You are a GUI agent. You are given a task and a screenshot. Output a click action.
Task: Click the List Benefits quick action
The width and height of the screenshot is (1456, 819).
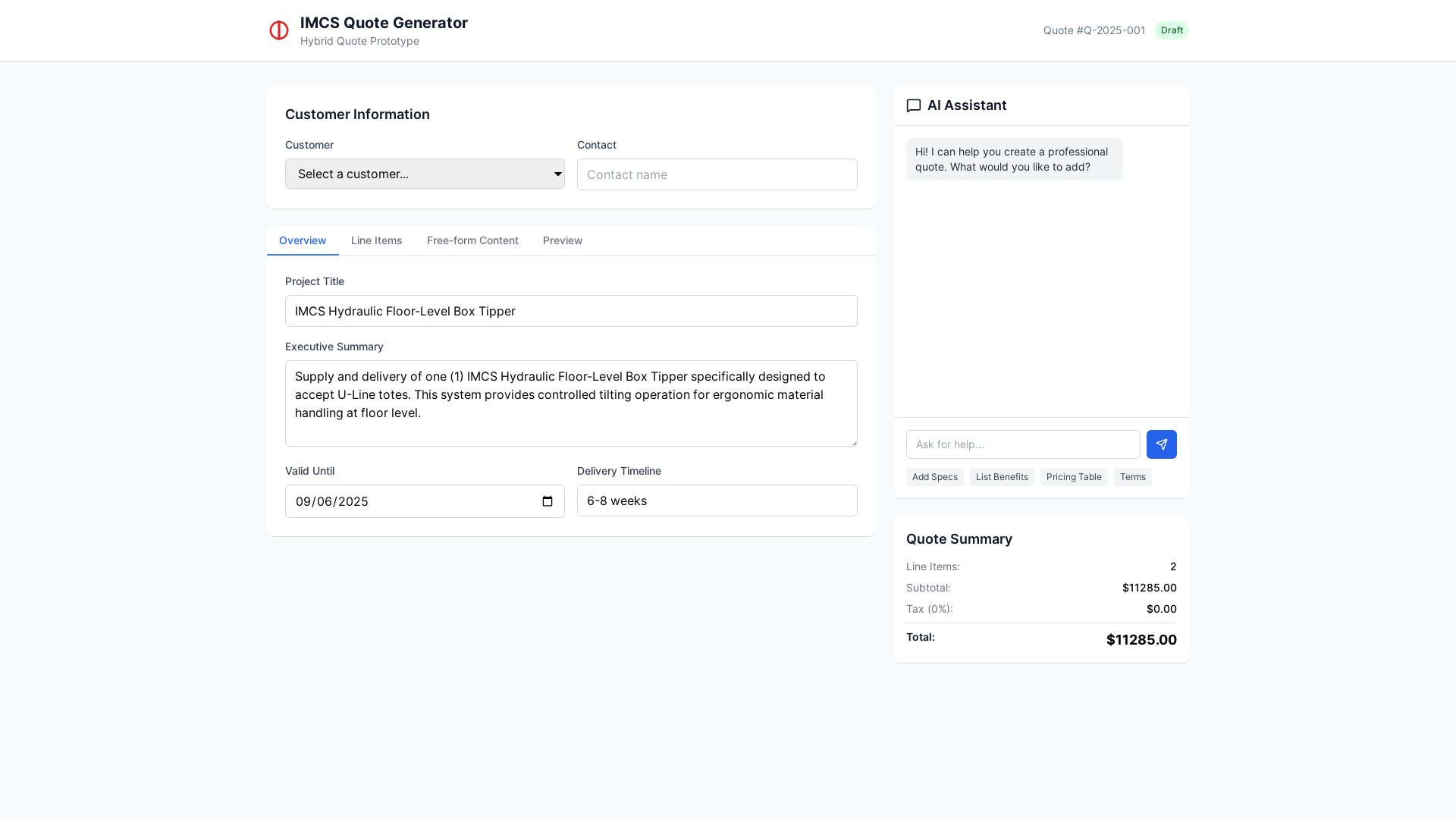pyautogui.click(x=1002, y=477)
